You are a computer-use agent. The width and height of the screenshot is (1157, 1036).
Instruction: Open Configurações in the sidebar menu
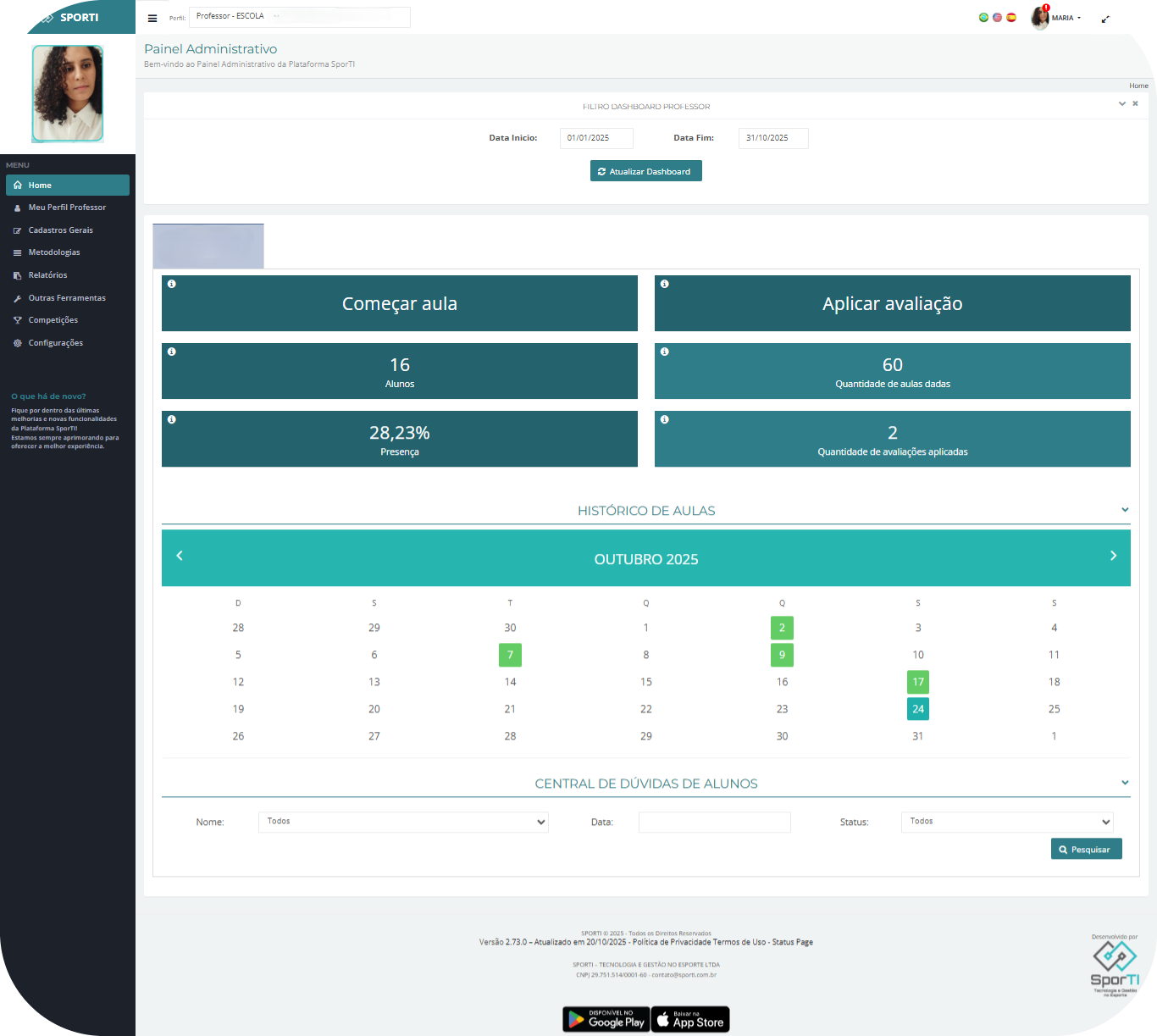(x=55, y=343)
